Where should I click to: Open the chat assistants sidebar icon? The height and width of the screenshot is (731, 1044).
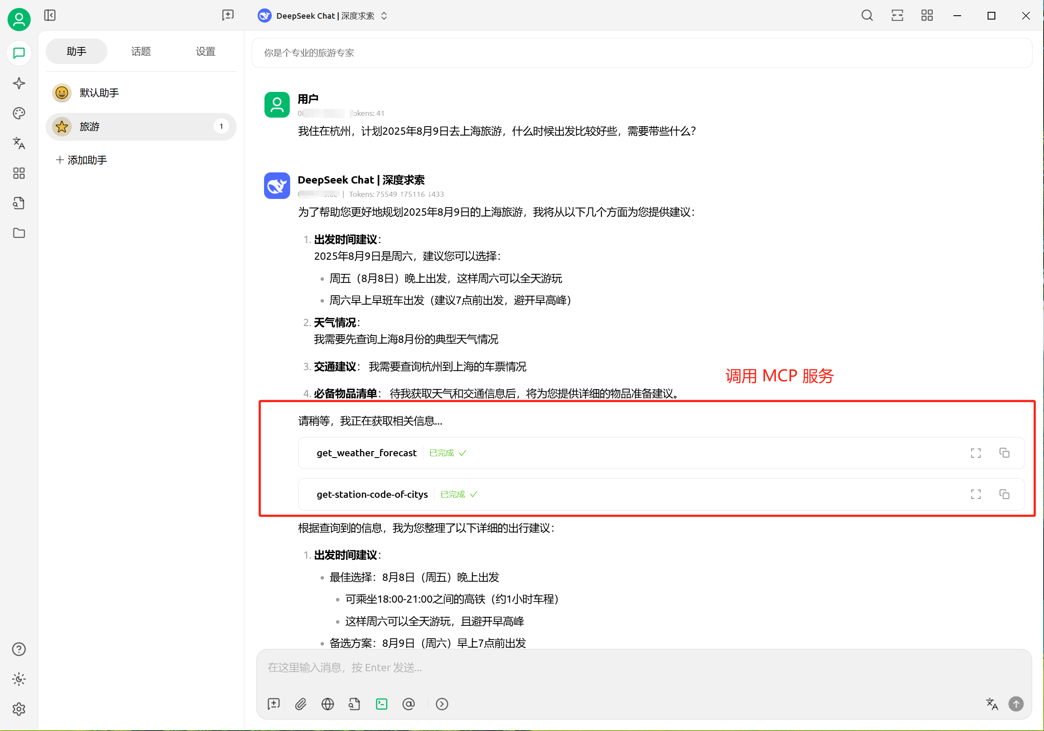point(19,53)
